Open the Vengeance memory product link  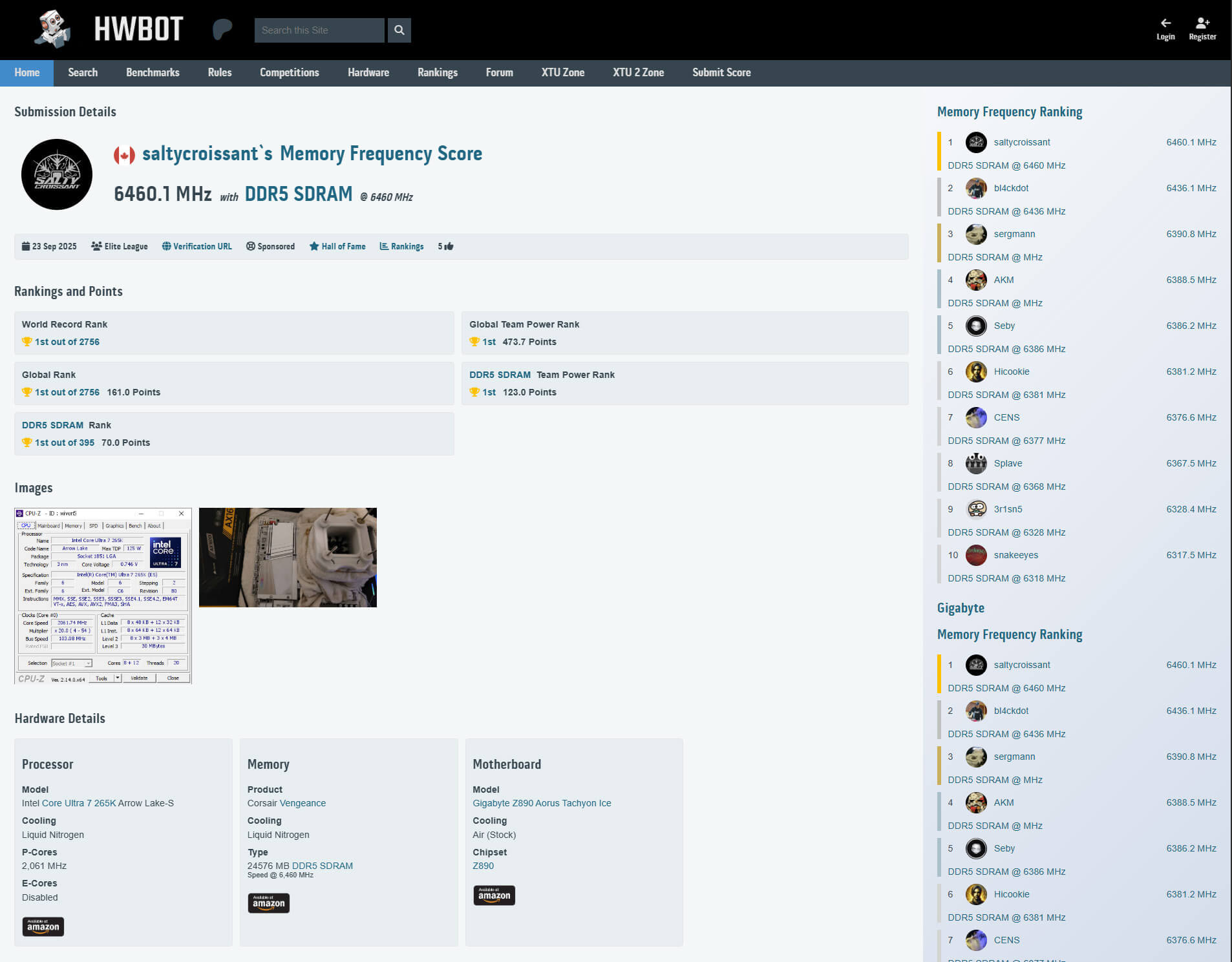pyautogui.click(x=303, y=803)
